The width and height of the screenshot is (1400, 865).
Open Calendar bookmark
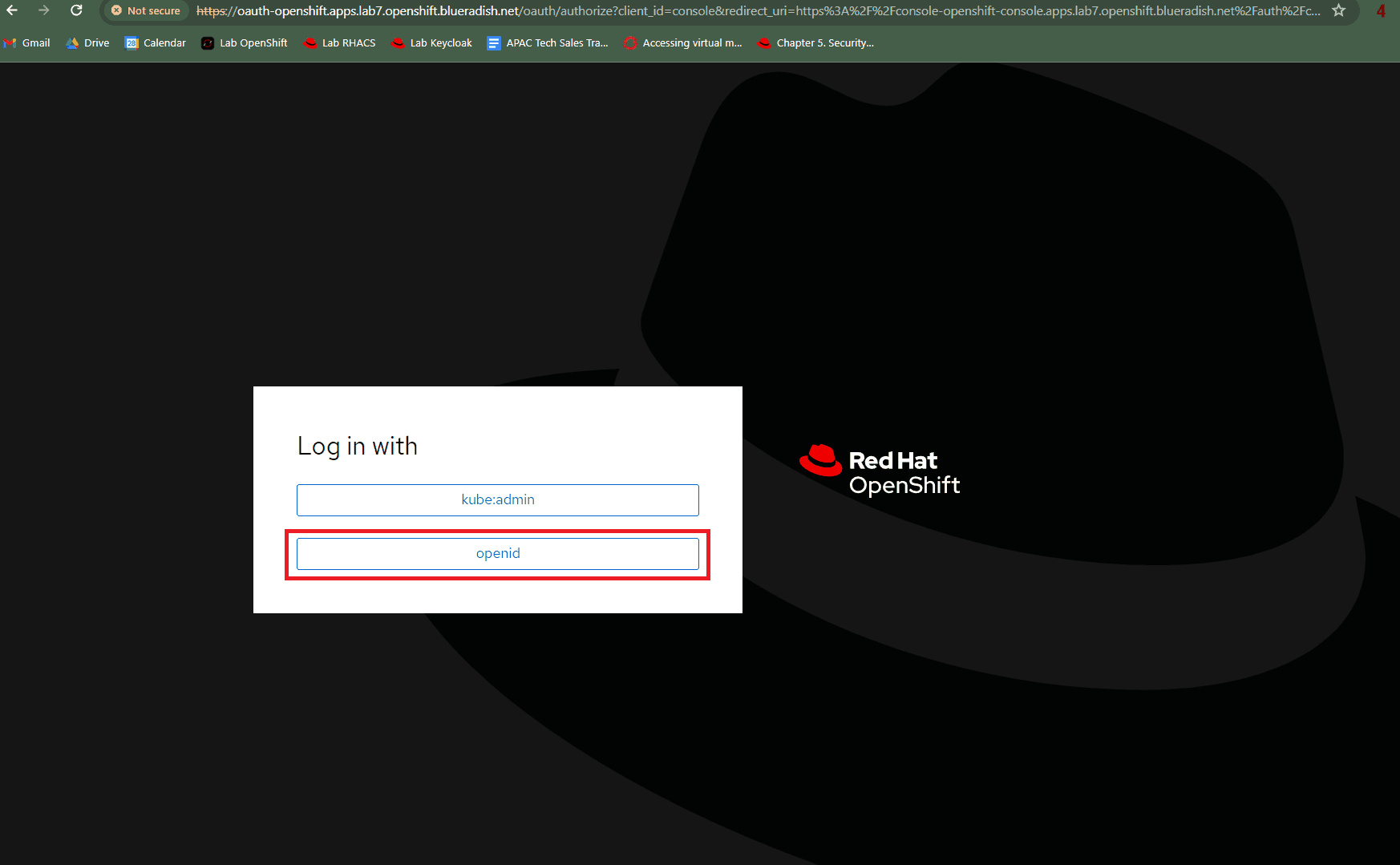(156, 43)
